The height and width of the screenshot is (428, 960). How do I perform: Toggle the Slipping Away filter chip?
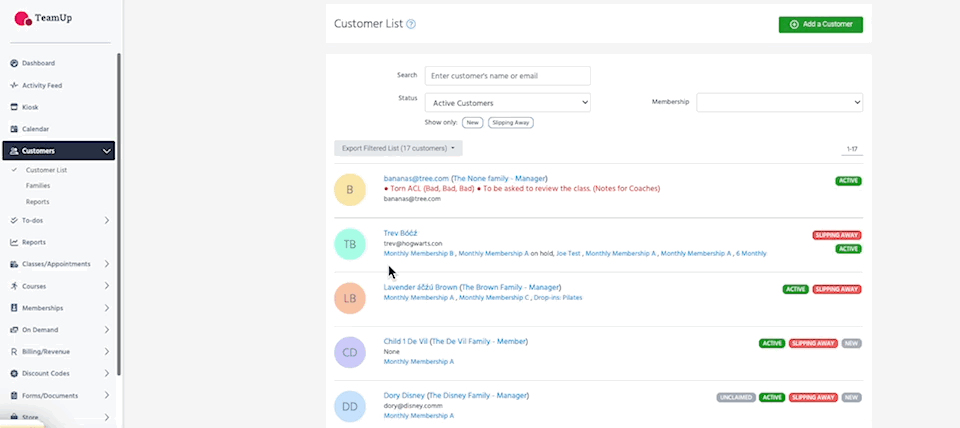[510, 122]
